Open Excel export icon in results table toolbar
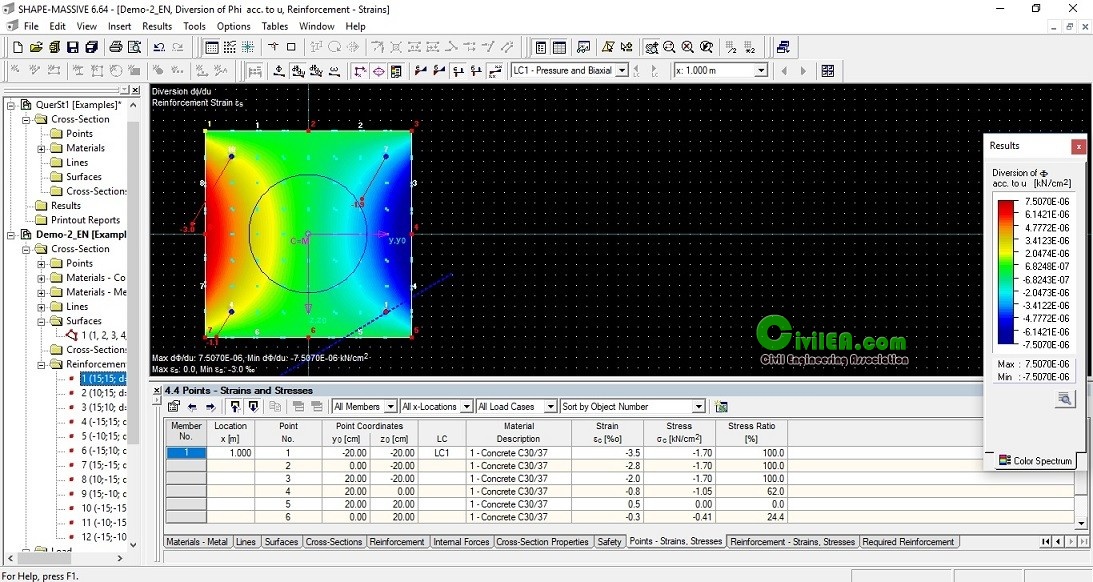Screen dimensions: 1093x582 click(x=721, y=407)
